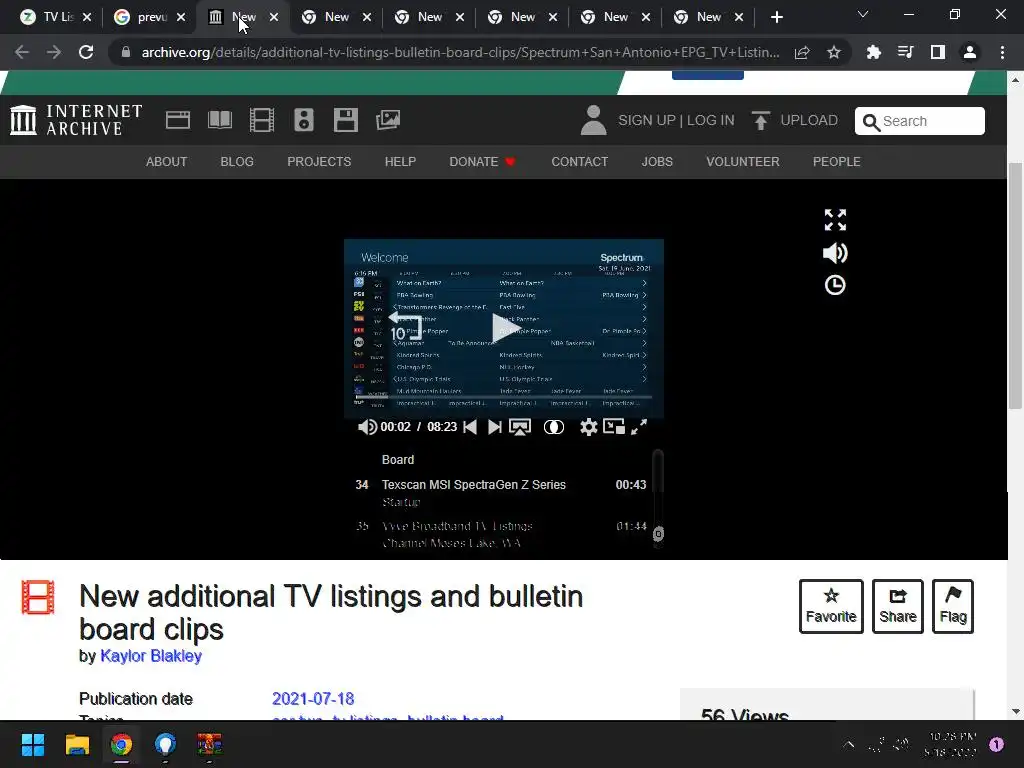Open Internet Archive home logo
Screen dimensions: 1024x768
76,120
